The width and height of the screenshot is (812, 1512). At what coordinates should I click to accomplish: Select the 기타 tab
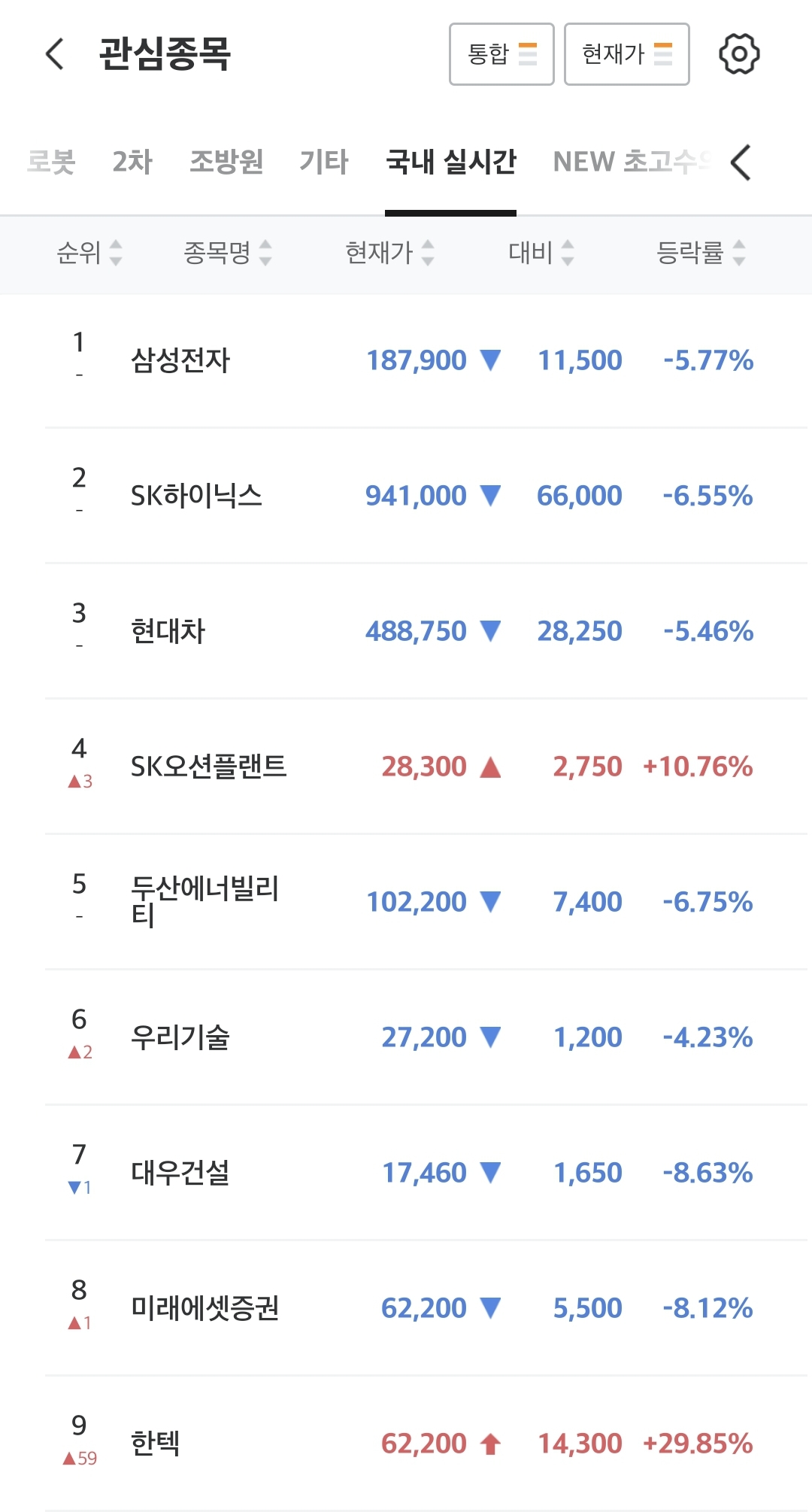point(324,162)
